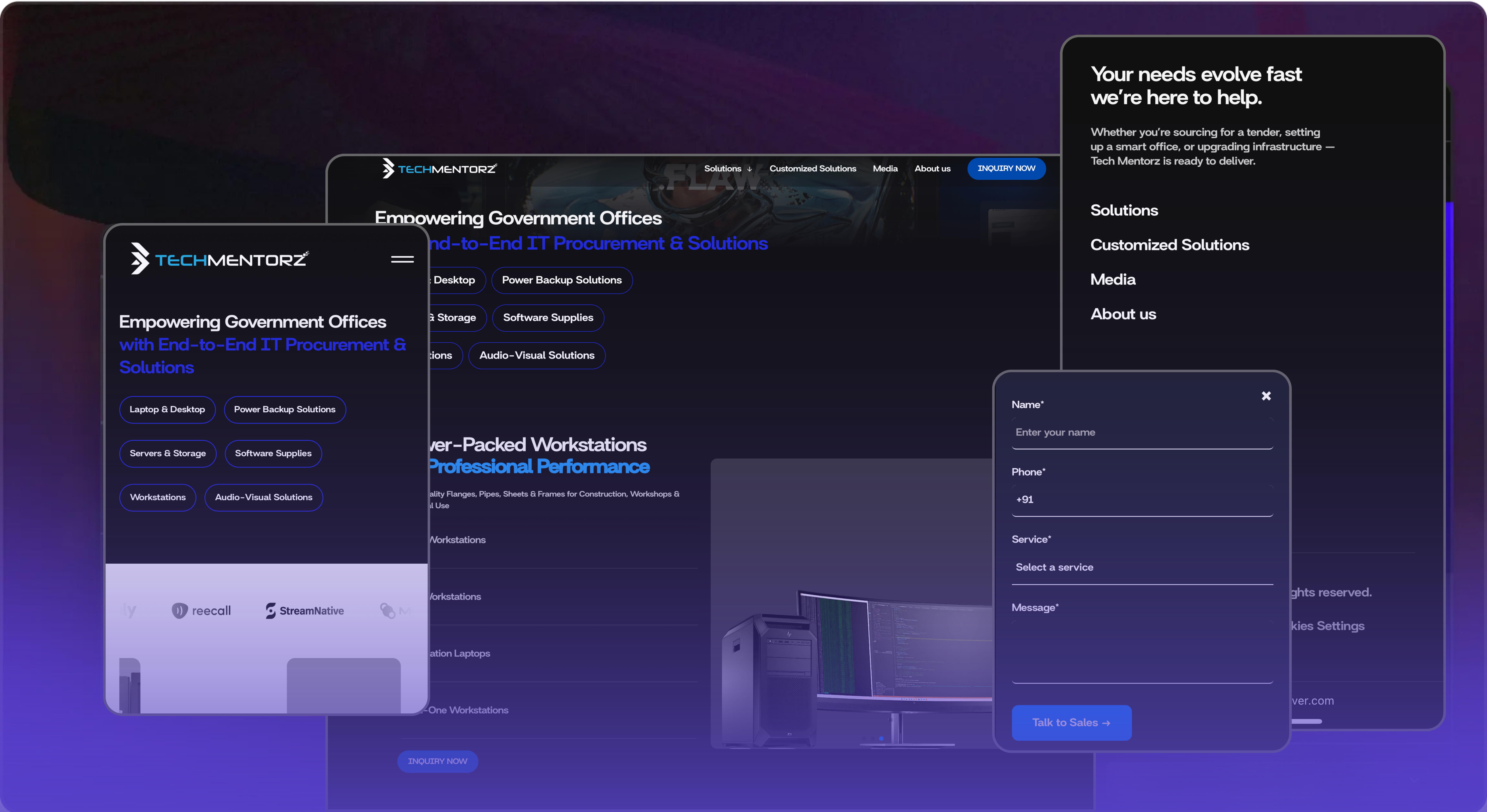Screen dimensions: 1487x812
Task: Close the inquiry form with X icon
Action: click(x=1266, y=396)
